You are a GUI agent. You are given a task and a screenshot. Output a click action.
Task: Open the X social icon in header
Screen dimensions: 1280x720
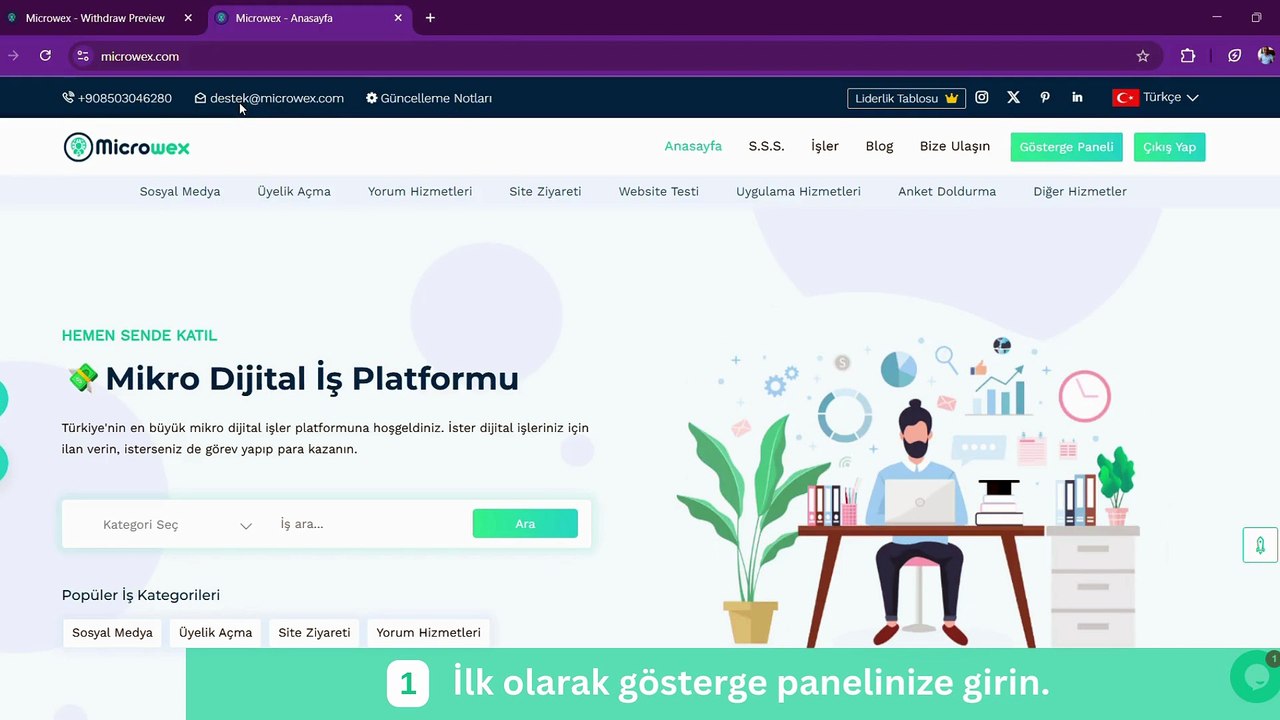(x=1013, y=97)
